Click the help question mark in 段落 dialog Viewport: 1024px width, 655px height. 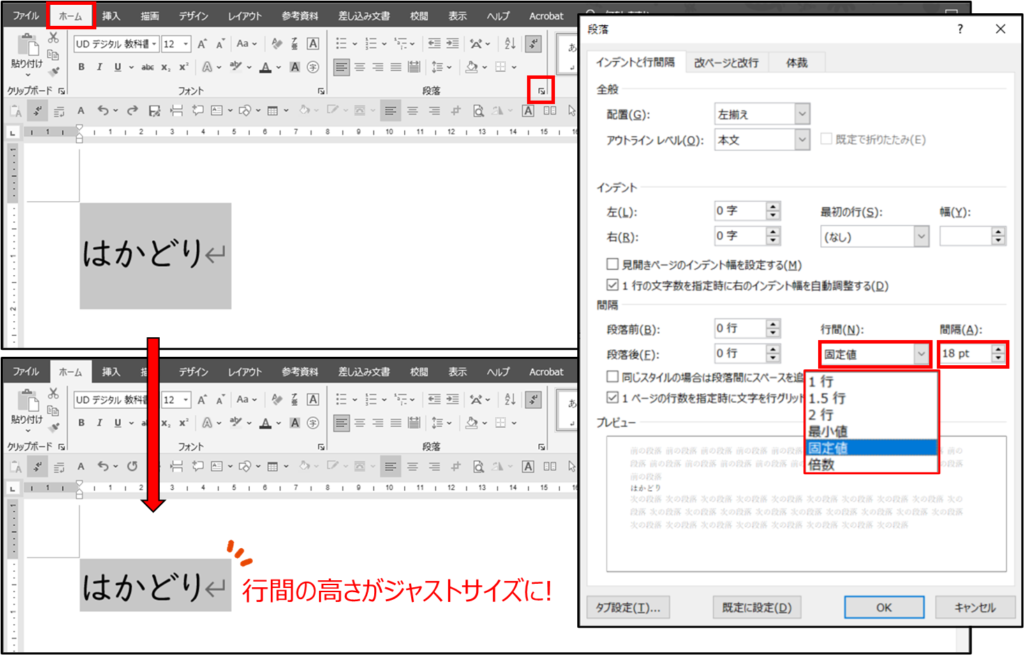(961, 30)
